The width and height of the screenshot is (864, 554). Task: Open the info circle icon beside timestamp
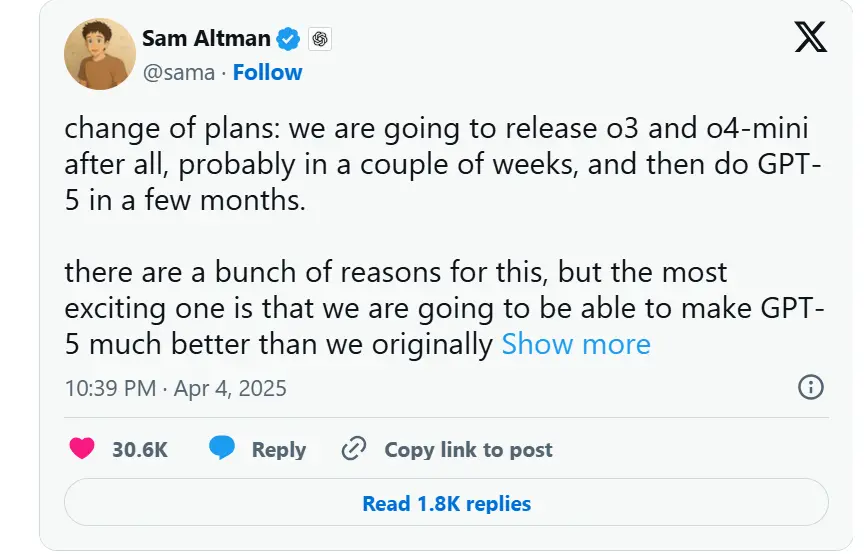pos(810,388)
